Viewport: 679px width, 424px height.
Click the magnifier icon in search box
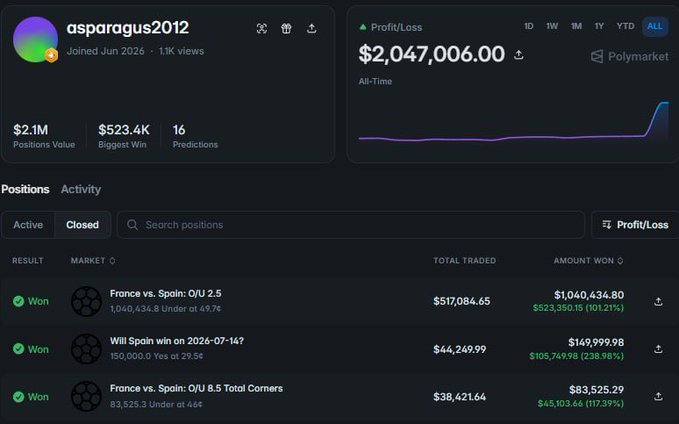(x=133, y=225)
